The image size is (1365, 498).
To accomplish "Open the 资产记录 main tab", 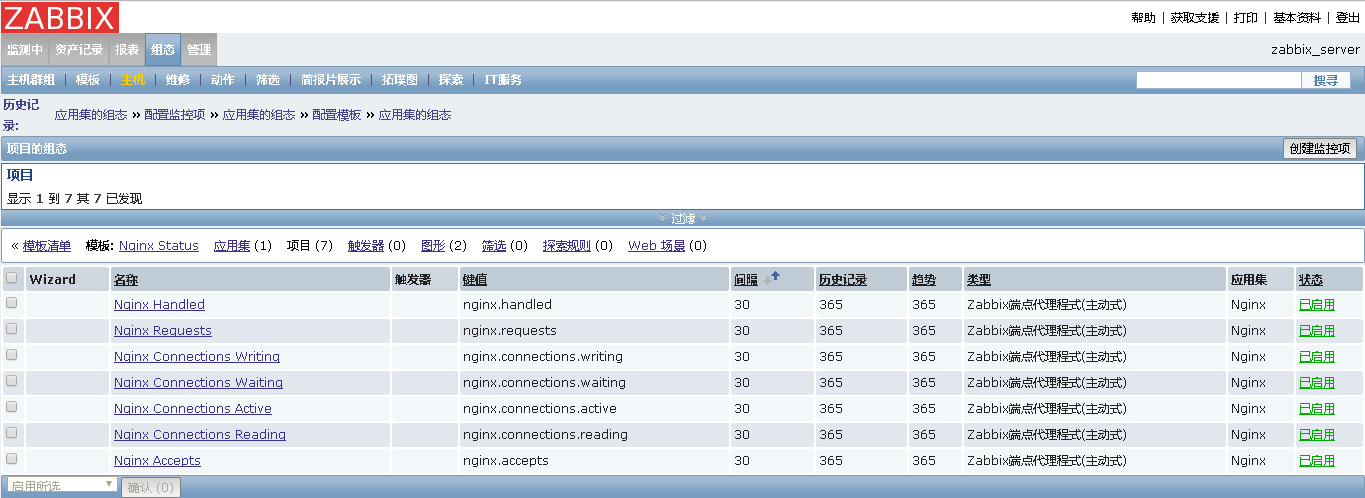I will tap(79, 50).
